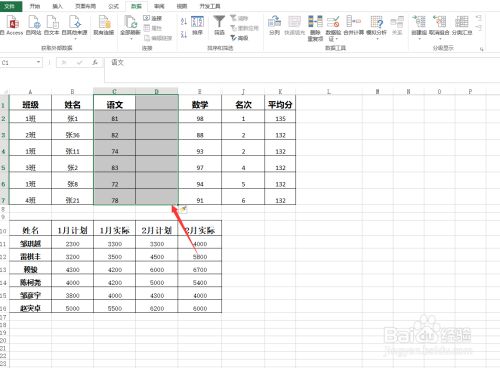Screen dimensions: 500x368
Task: Click the From Other Sources icon
Action: 75,23
